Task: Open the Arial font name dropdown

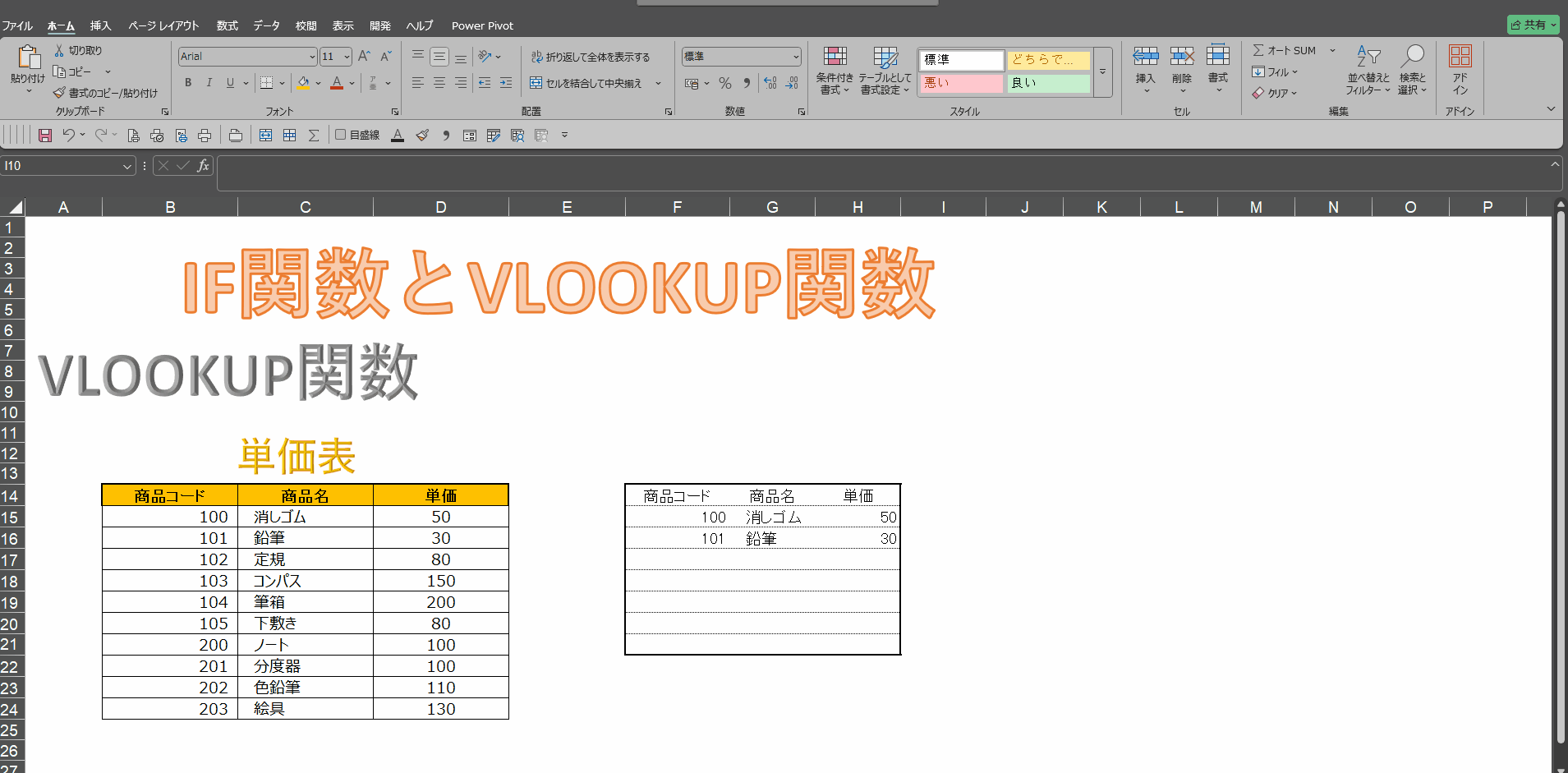Action: pos(312,57)
